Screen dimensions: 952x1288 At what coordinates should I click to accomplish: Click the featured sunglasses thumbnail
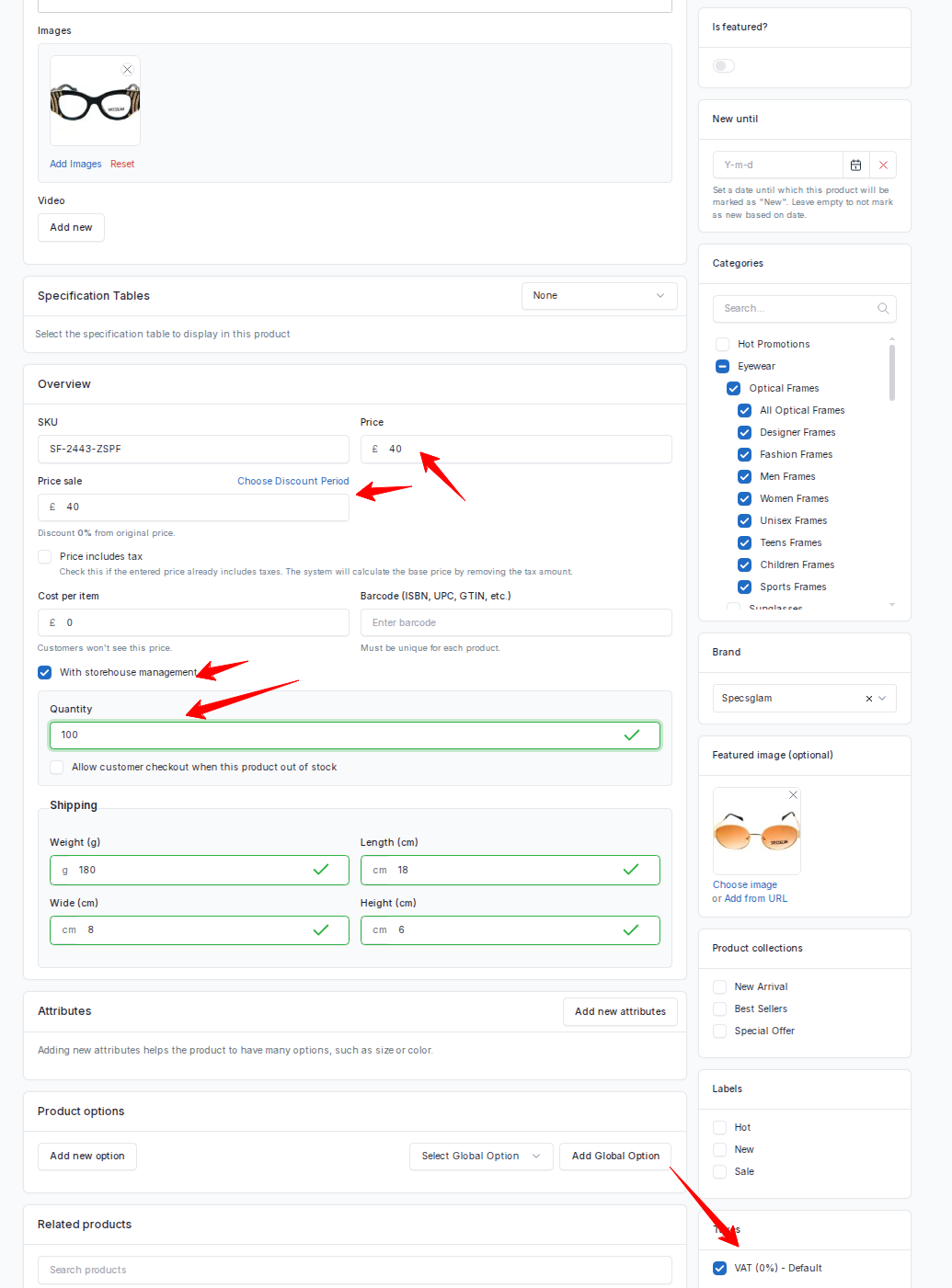click(x=757, y=831)
